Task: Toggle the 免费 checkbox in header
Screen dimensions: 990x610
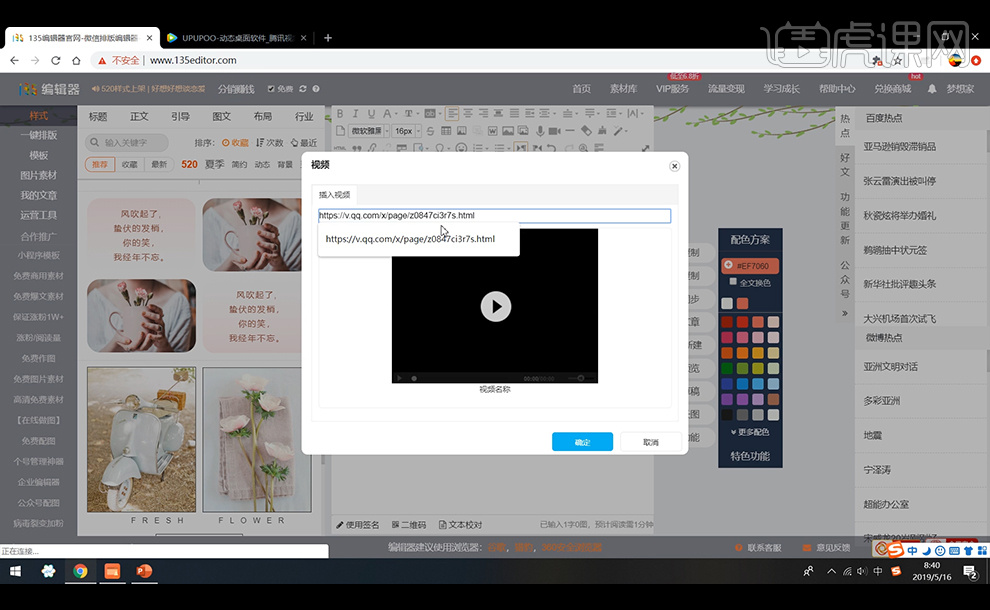Action: point(271,89)
